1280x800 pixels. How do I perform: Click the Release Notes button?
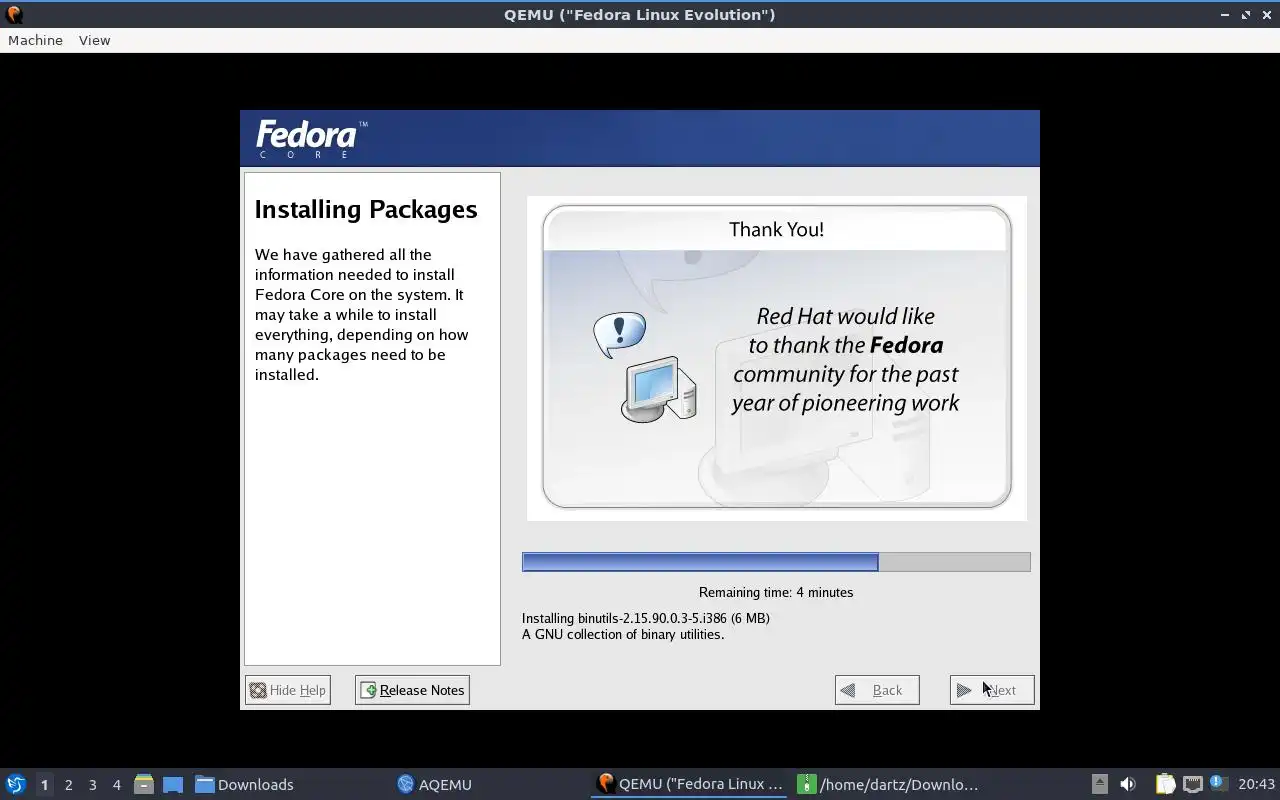click(x=412, y=690)
